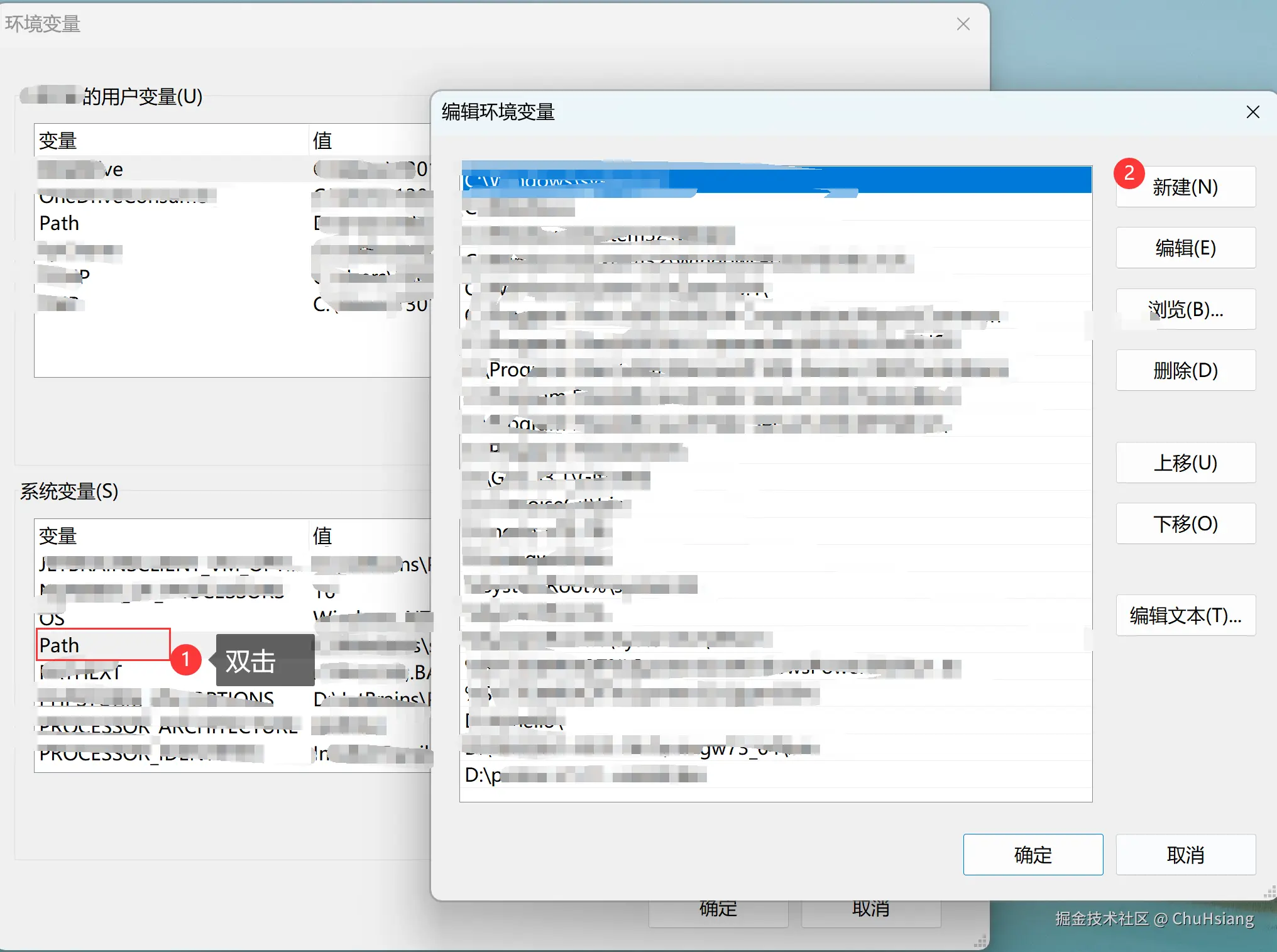The image size is (1277, 952).
Task: Click the 上移(U) move up button
Action: 1185,462
